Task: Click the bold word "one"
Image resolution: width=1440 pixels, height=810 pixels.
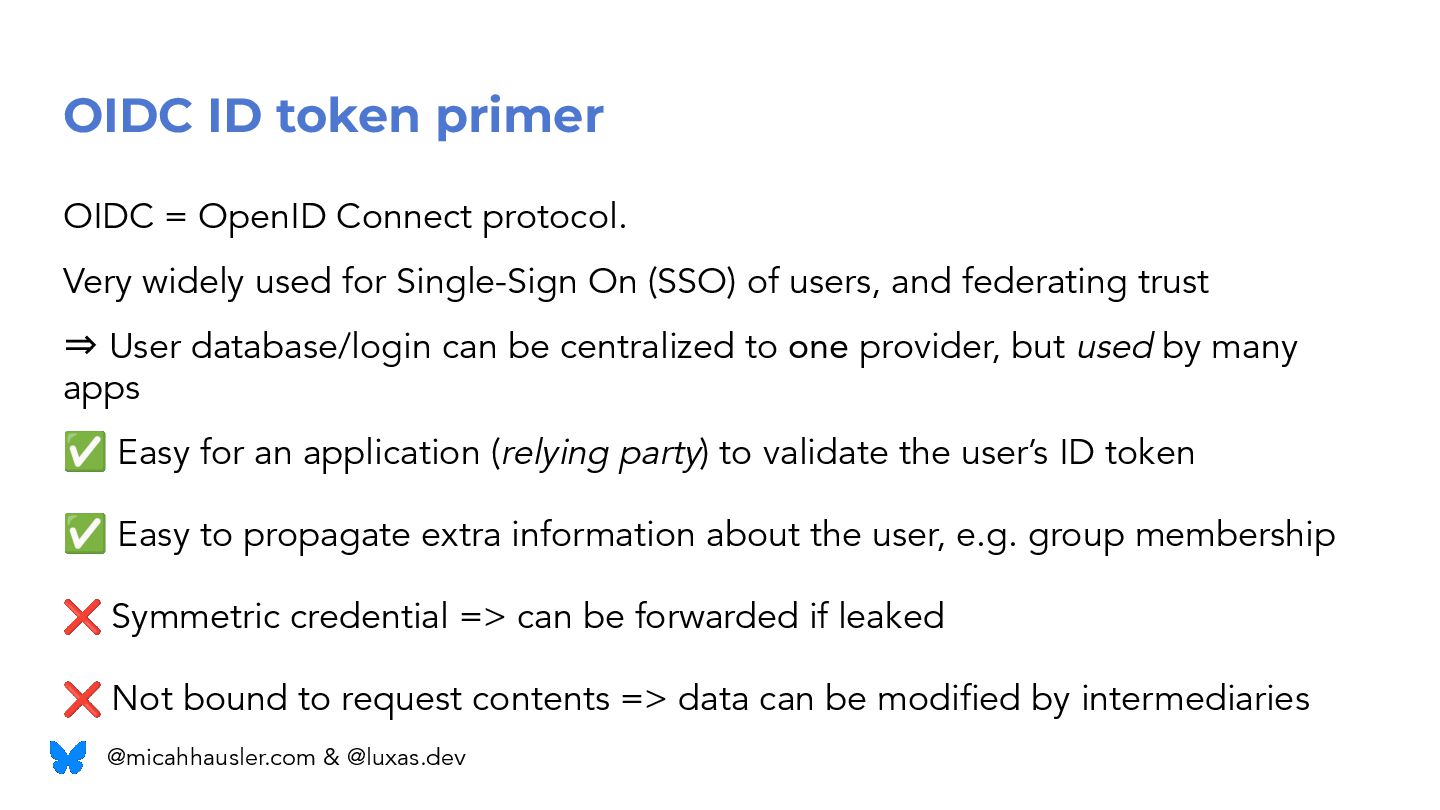Action: (x=818, y=347)
